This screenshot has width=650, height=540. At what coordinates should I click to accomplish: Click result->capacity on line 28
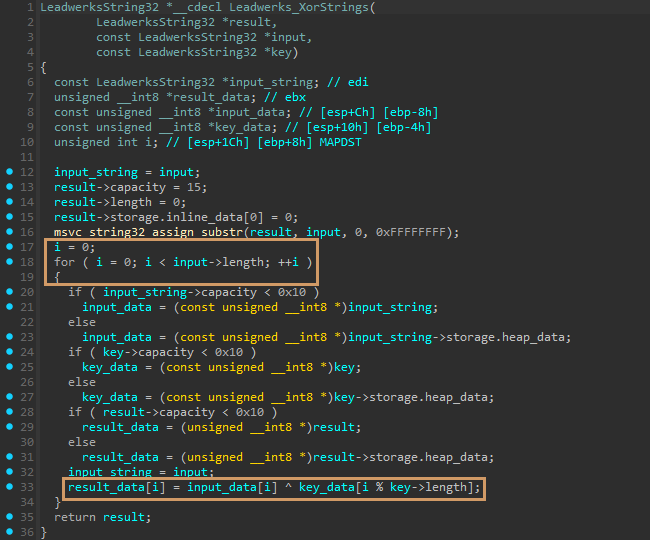[x=159, y=412]
